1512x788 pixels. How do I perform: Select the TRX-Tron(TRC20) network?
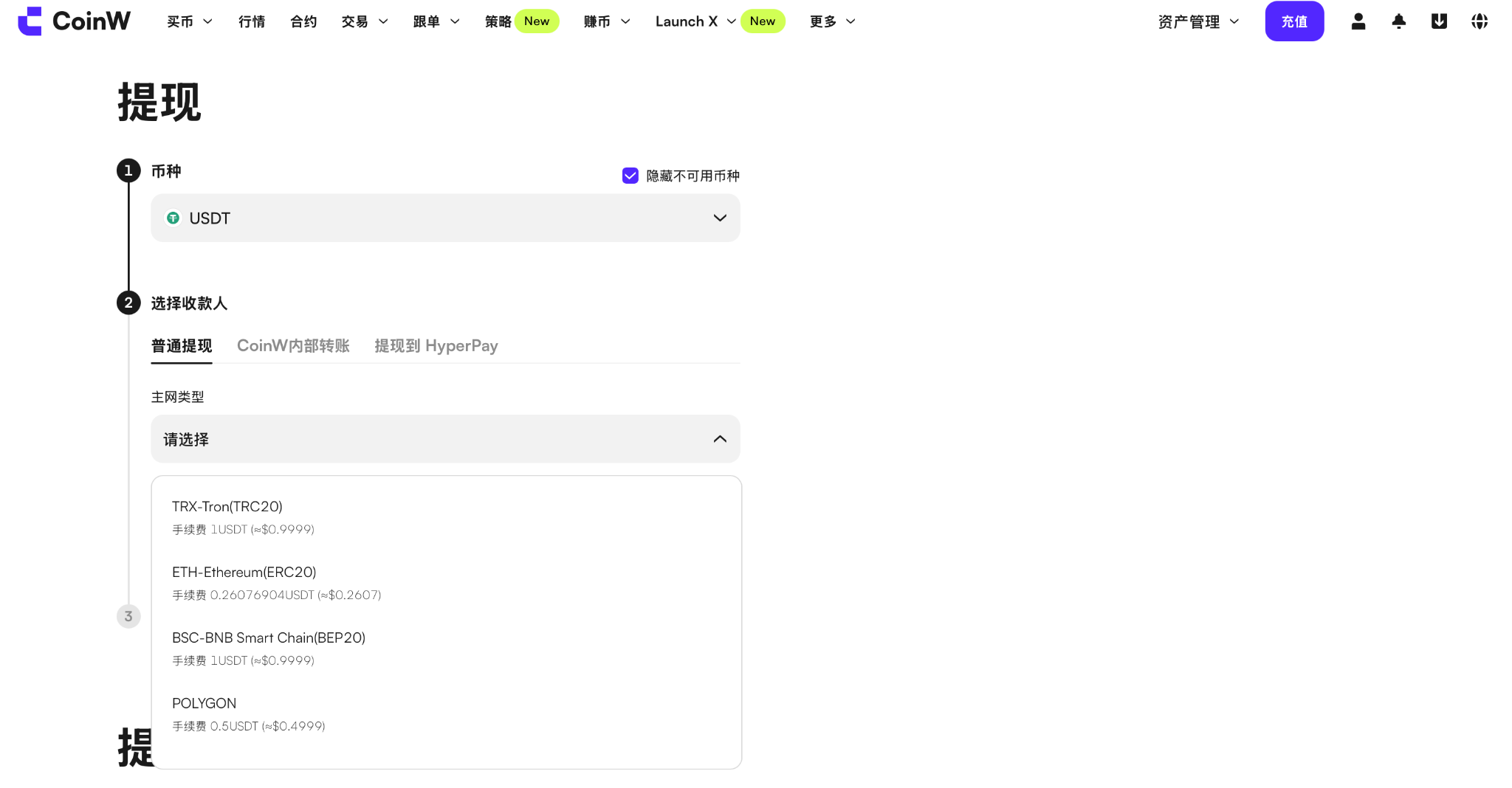coord(446,517)
